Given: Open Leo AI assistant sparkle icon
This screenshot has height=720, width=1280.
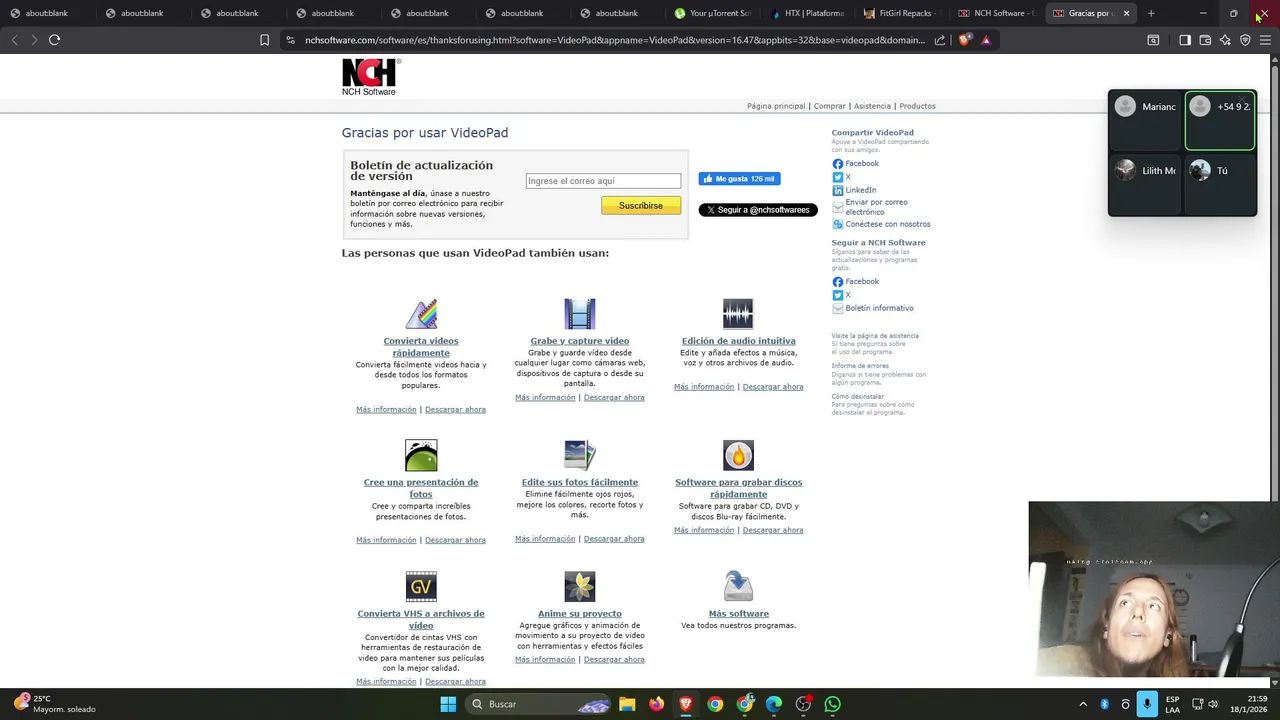Looking at the screenshot, I should (1225, 40).
